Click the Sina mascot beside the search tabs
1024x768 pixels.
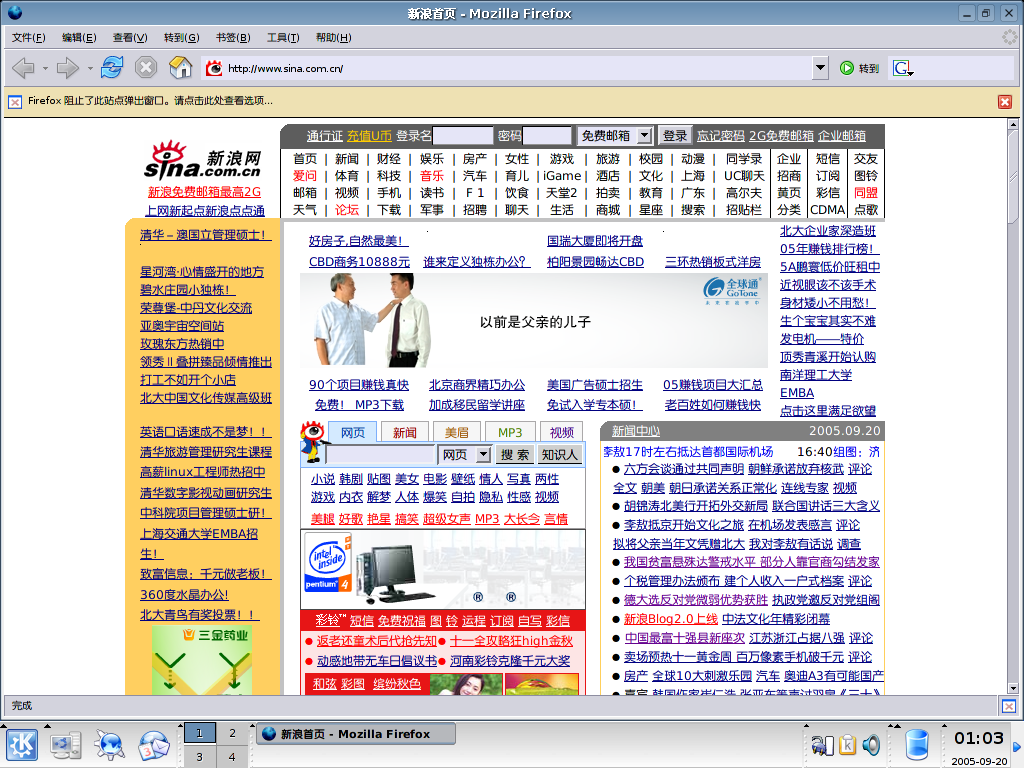(x=313, y=442)
